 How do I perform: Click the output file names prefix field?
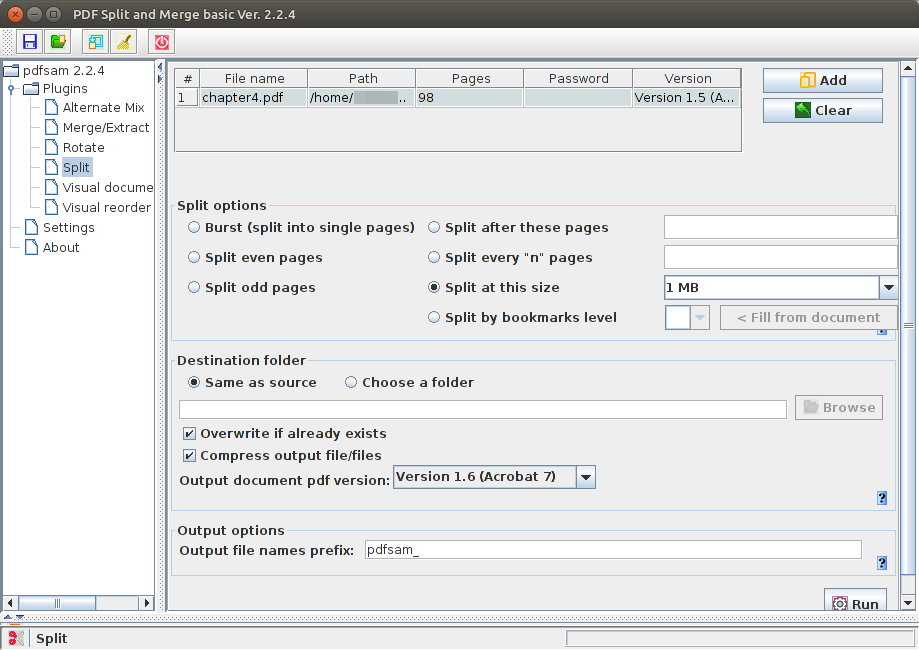613,550
